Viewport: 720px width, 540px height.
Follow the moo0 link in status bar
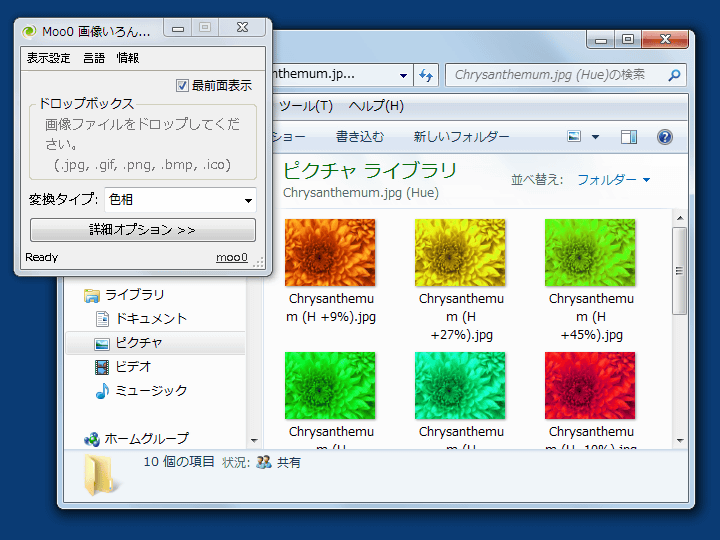tap(231, 257)
